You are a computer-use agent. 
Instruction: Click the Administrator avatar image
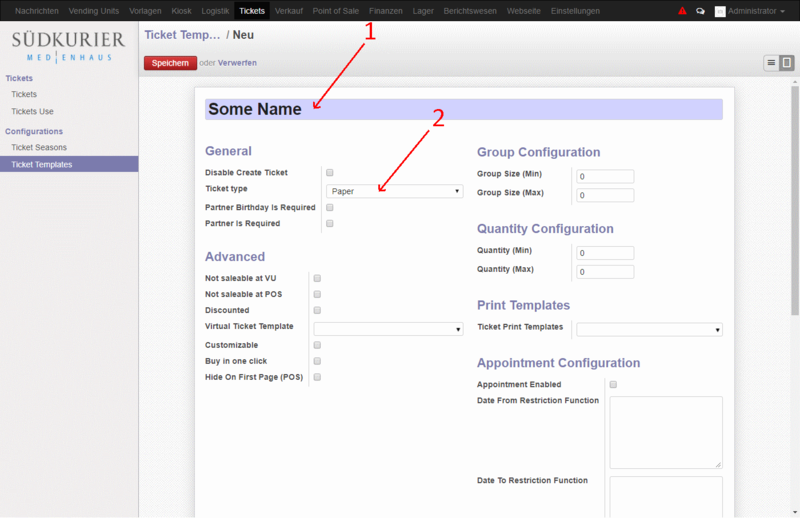(x=719, y=11)
